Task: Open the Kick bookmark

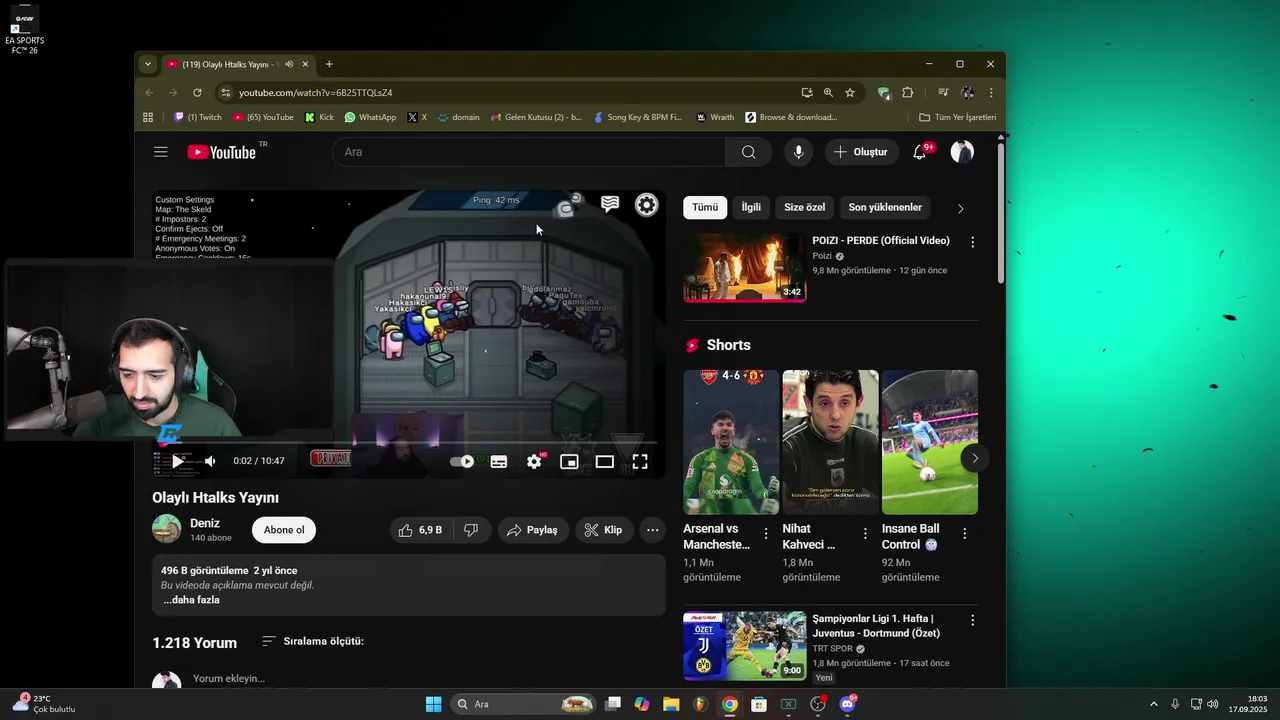Action: click(319, 117)
